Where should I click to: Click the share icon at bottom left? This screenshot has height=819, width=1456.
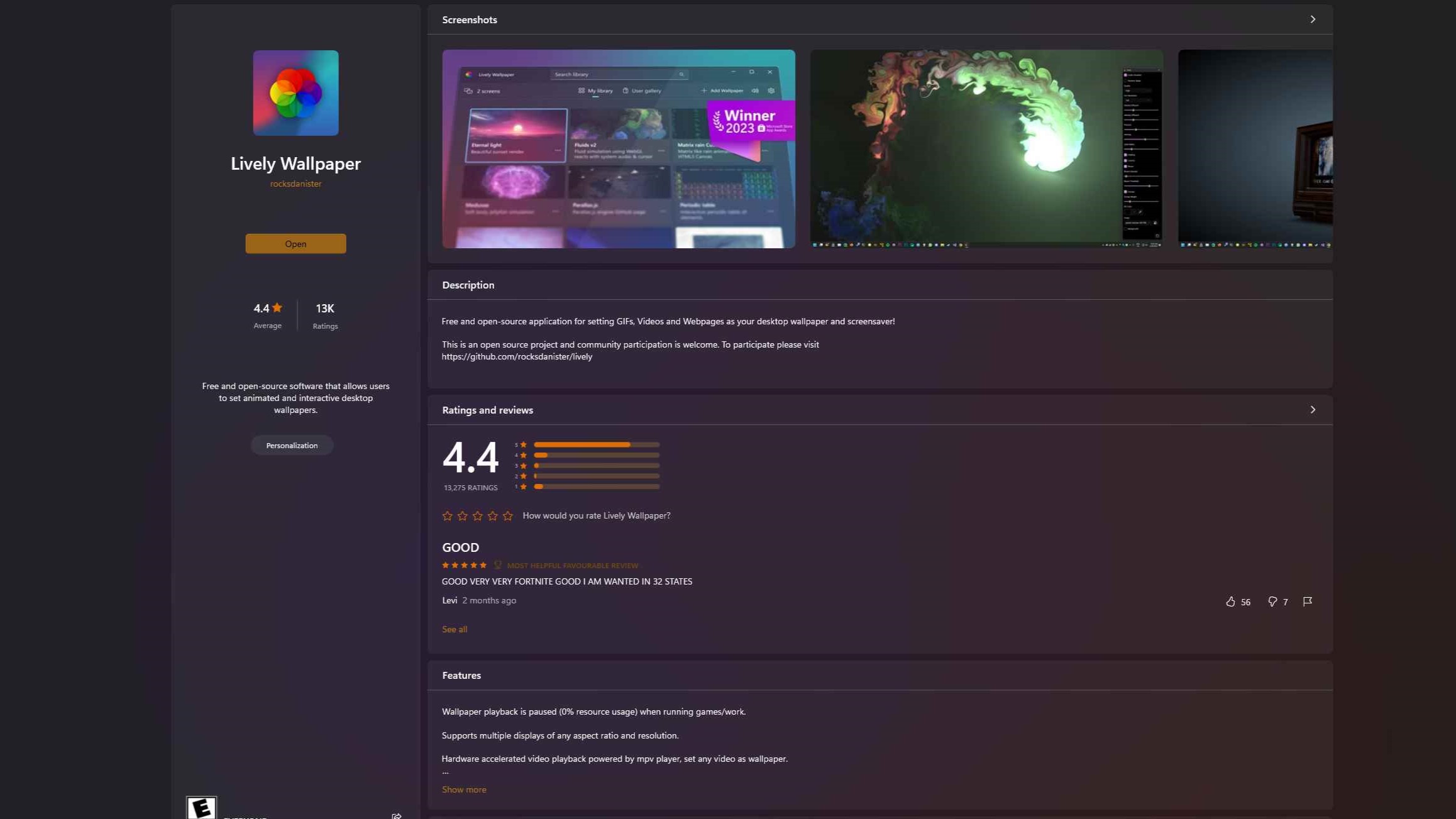pyautogui.click(x=396, y=815)
